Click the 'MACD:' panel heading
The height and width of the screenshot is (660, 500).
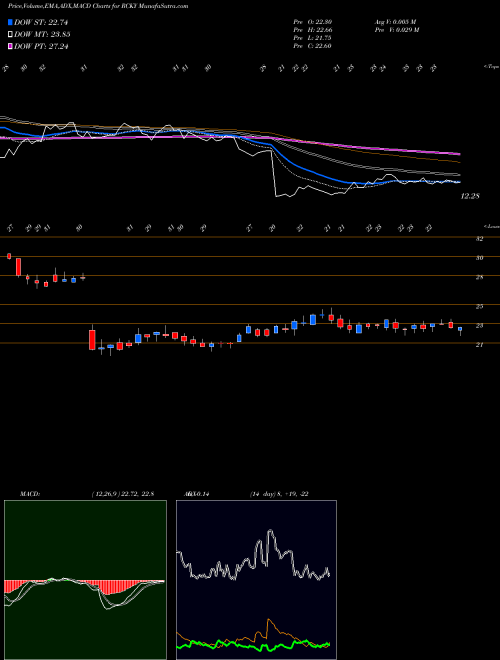pyautogui.click(x=30, y=494)
